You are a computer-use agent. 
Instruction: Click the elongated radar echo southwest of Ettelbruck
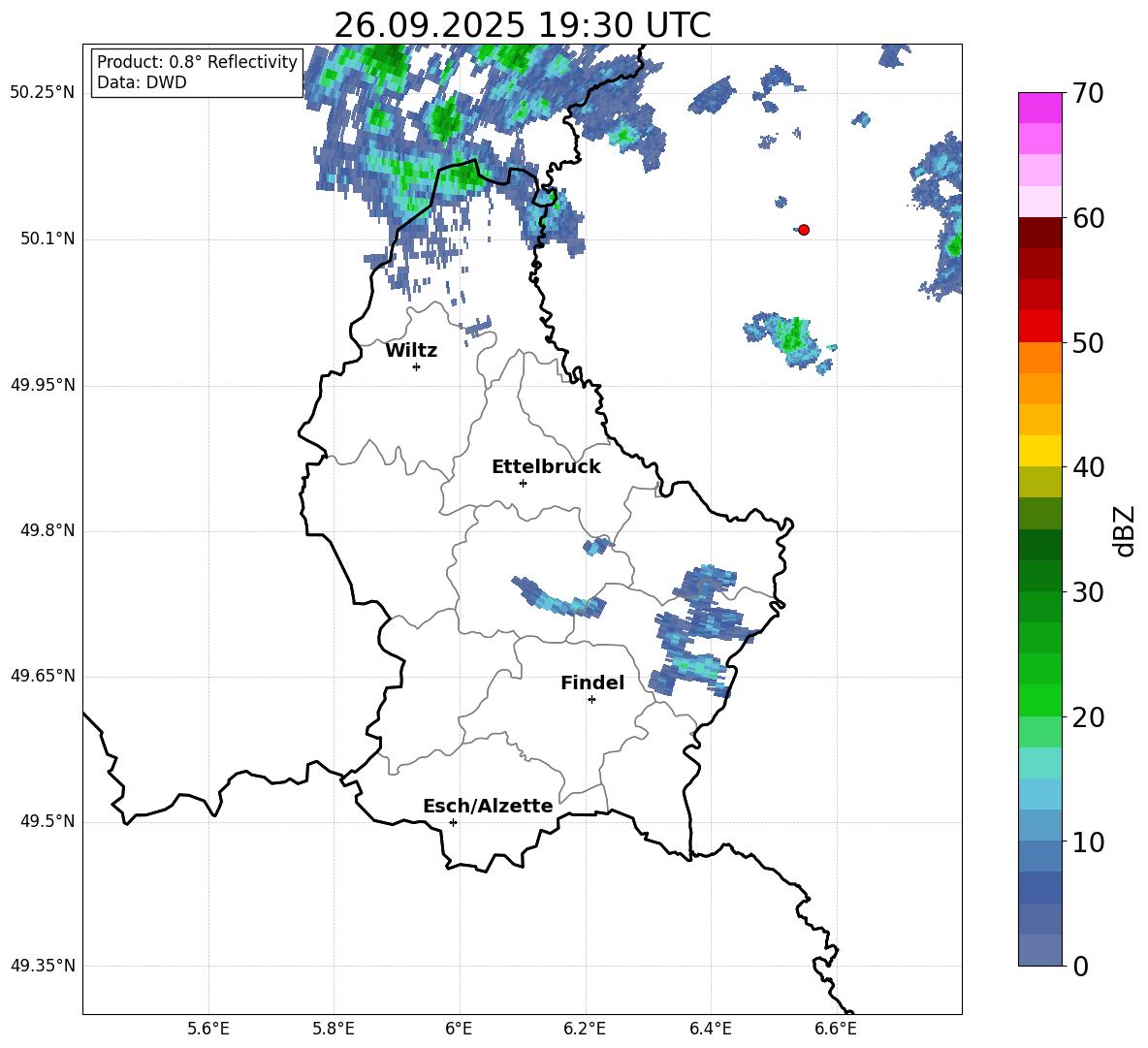pyautogui.click(x=558, y=597)
